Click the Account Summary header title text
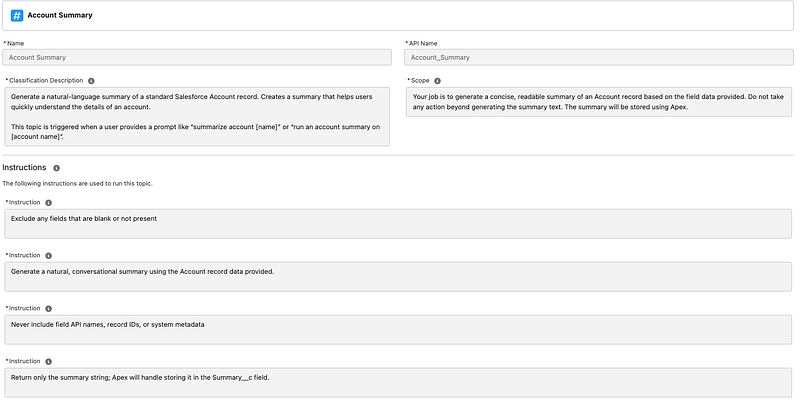800x403 pixels. (x=60, y=15)
